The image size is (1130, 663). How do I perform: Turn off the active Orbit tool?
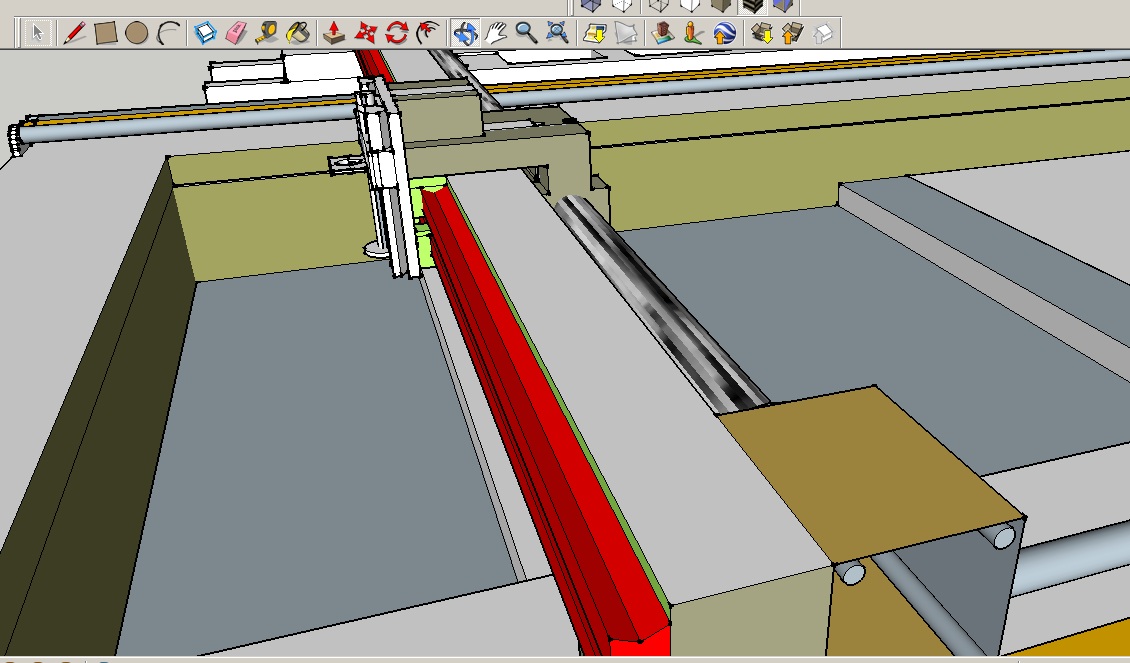pos(466,32)
